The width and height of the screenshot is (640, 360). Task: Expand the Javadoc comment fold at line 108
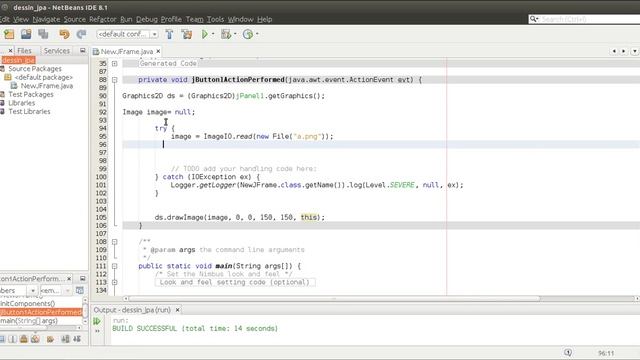[115, 242]
